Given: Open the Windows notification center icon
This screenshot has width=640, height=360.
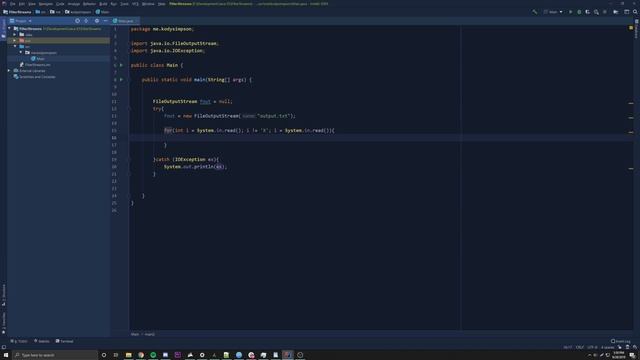Looking at the screenshot, I should click(x=632, y=355).
